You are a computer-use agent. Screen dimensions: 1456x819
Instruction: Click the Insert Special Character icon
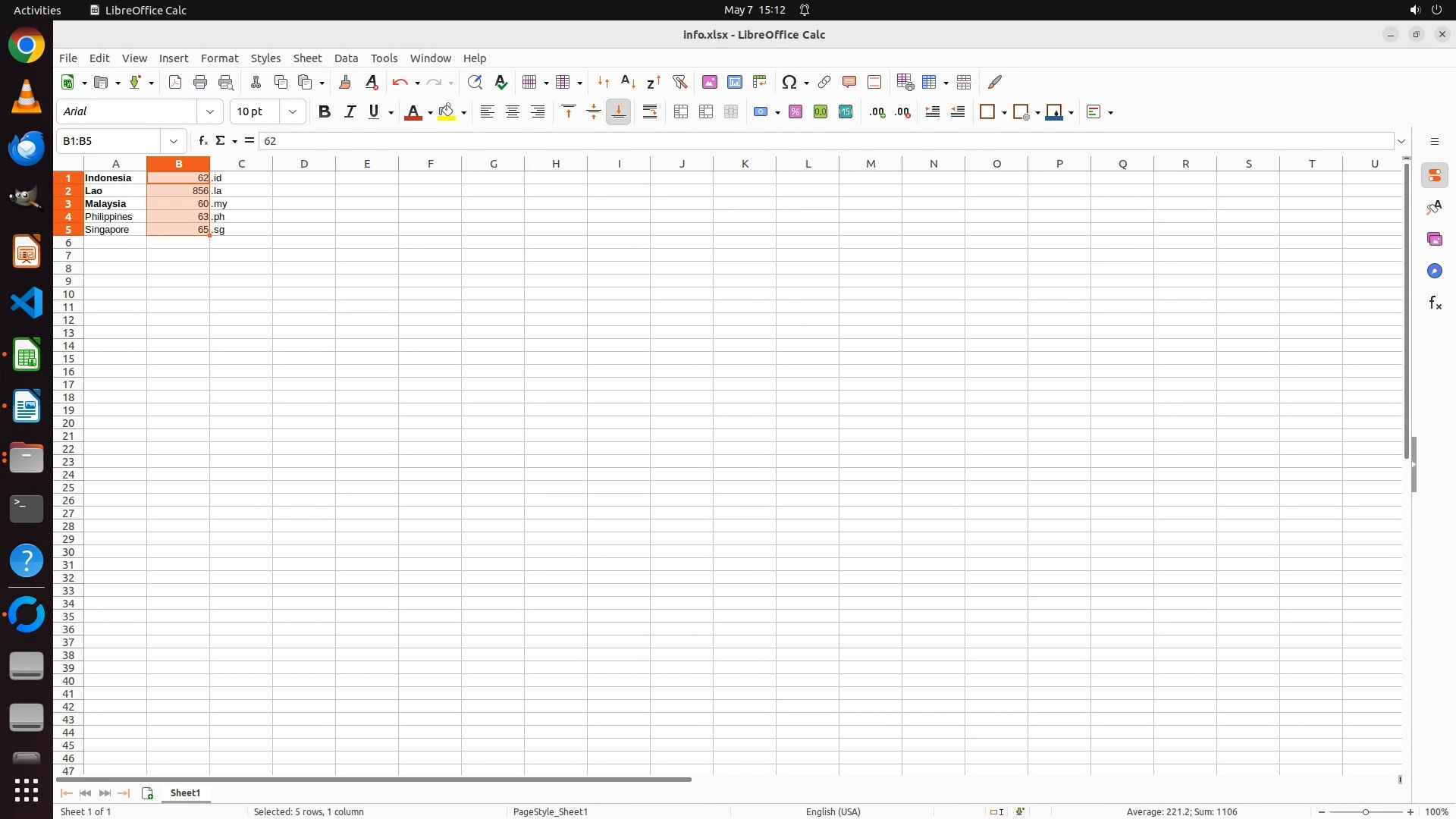coord(789,82)
